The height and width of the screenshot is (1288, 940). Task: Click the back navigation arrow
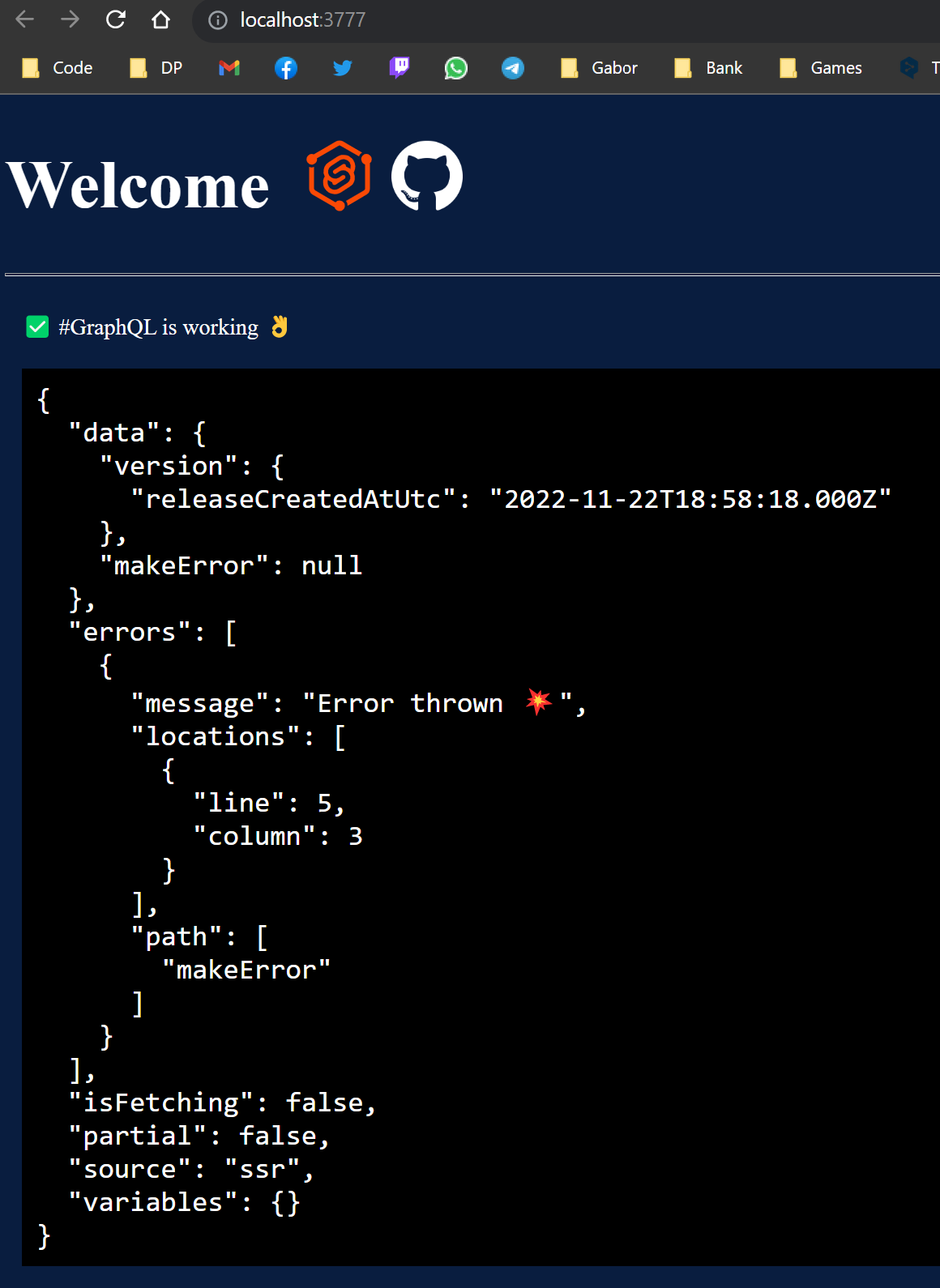(x=25, y=19)
